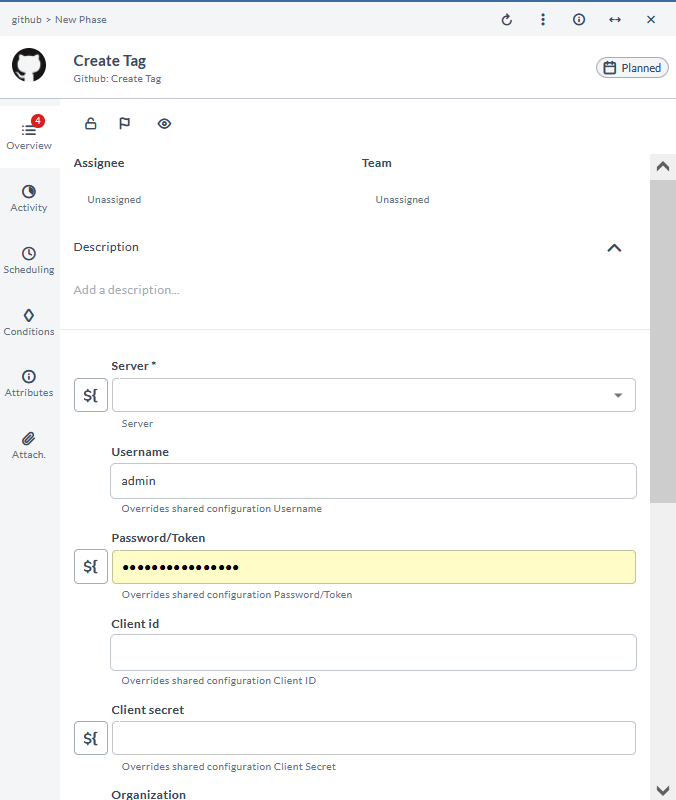Switch to the Activity tab

29,198
